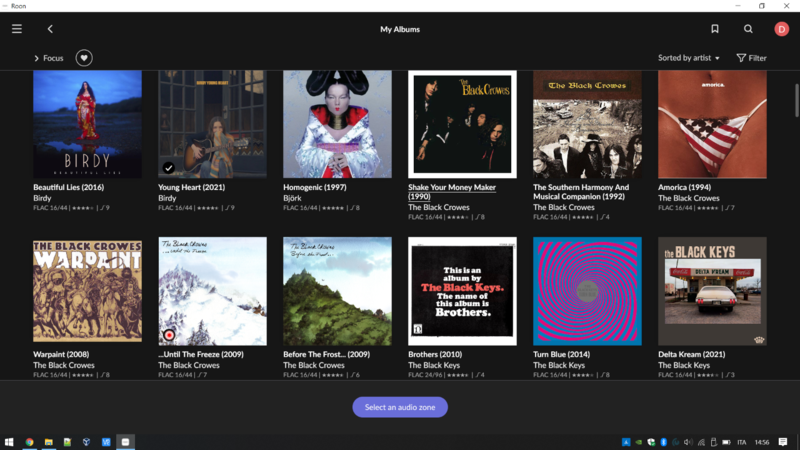
Task: Open the bookmarks icon in header
Action: 715,29
